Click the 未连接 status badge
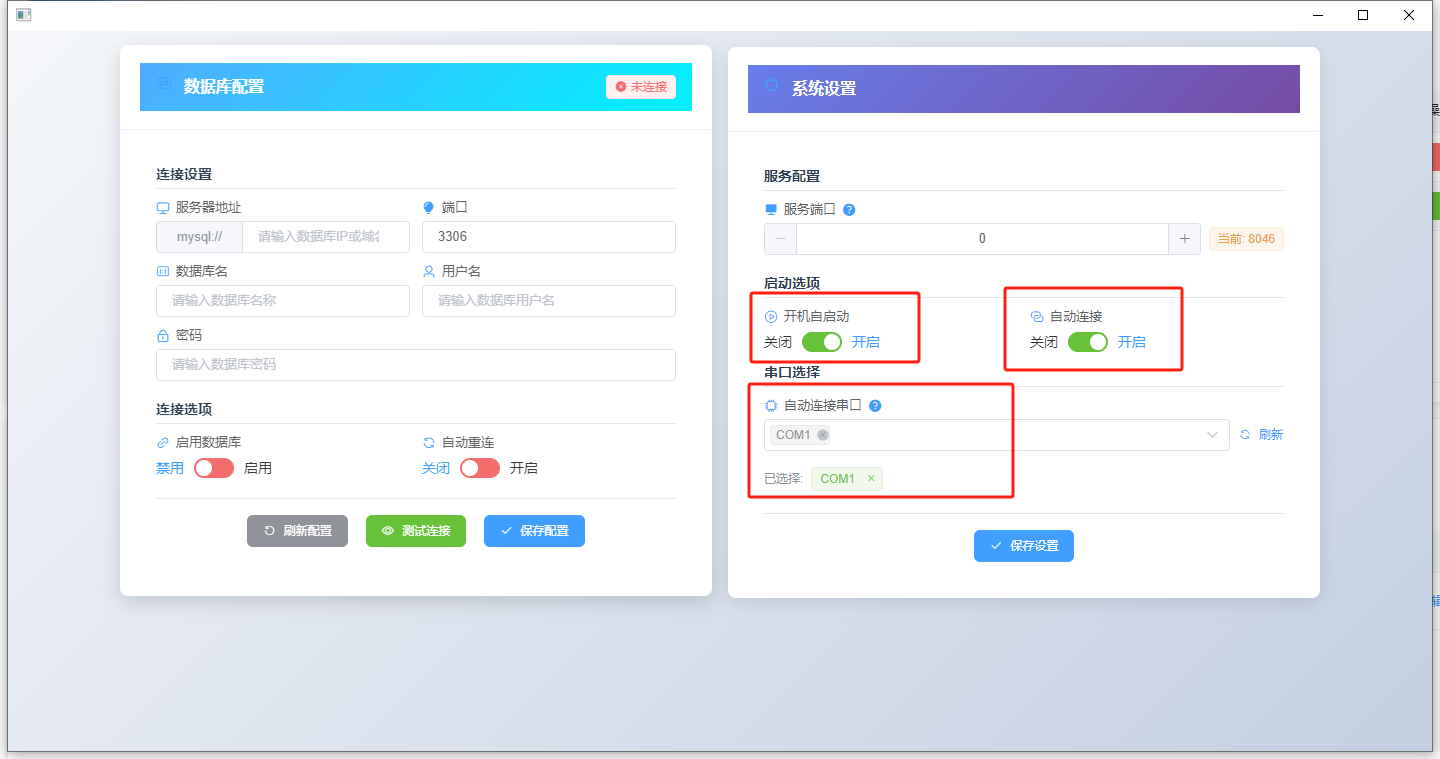Image resolution: width=1440 pixels, height=759 pixels. tap(641, 87)
